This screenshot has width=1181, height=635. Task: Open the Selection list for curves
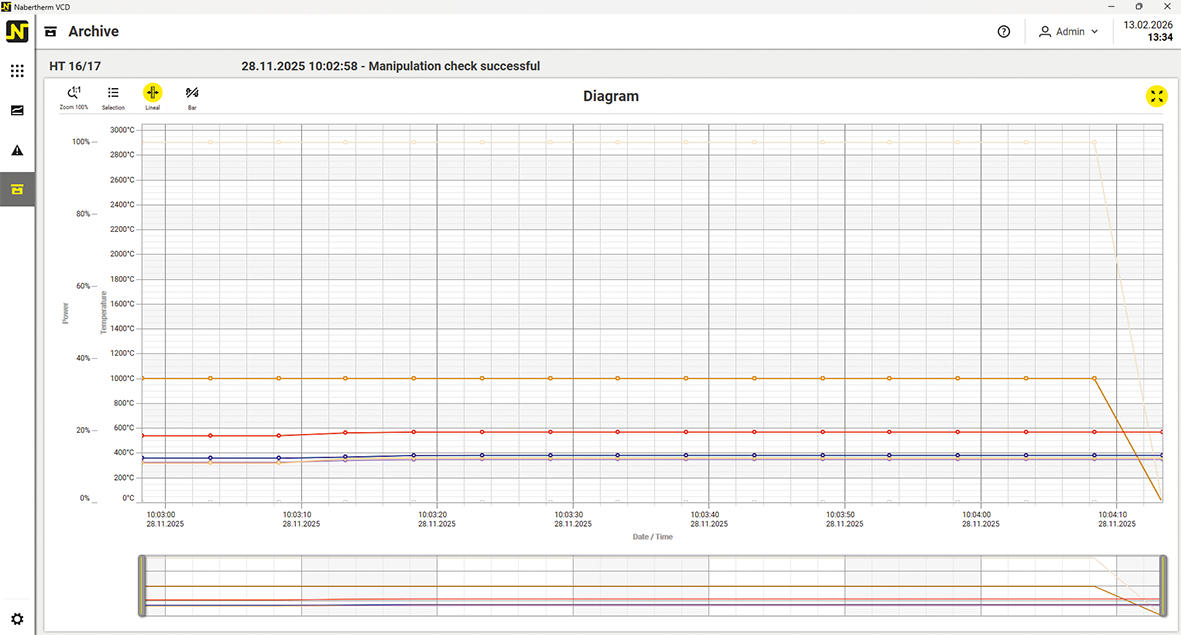coord(113,93)
